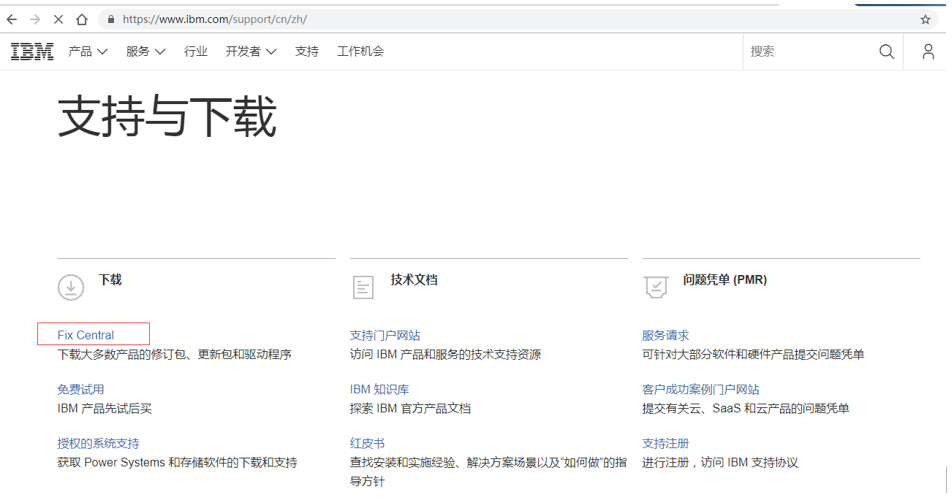Open the 红皮书 link
This screenshot has height=500, width=952.
tap(367, 443)
